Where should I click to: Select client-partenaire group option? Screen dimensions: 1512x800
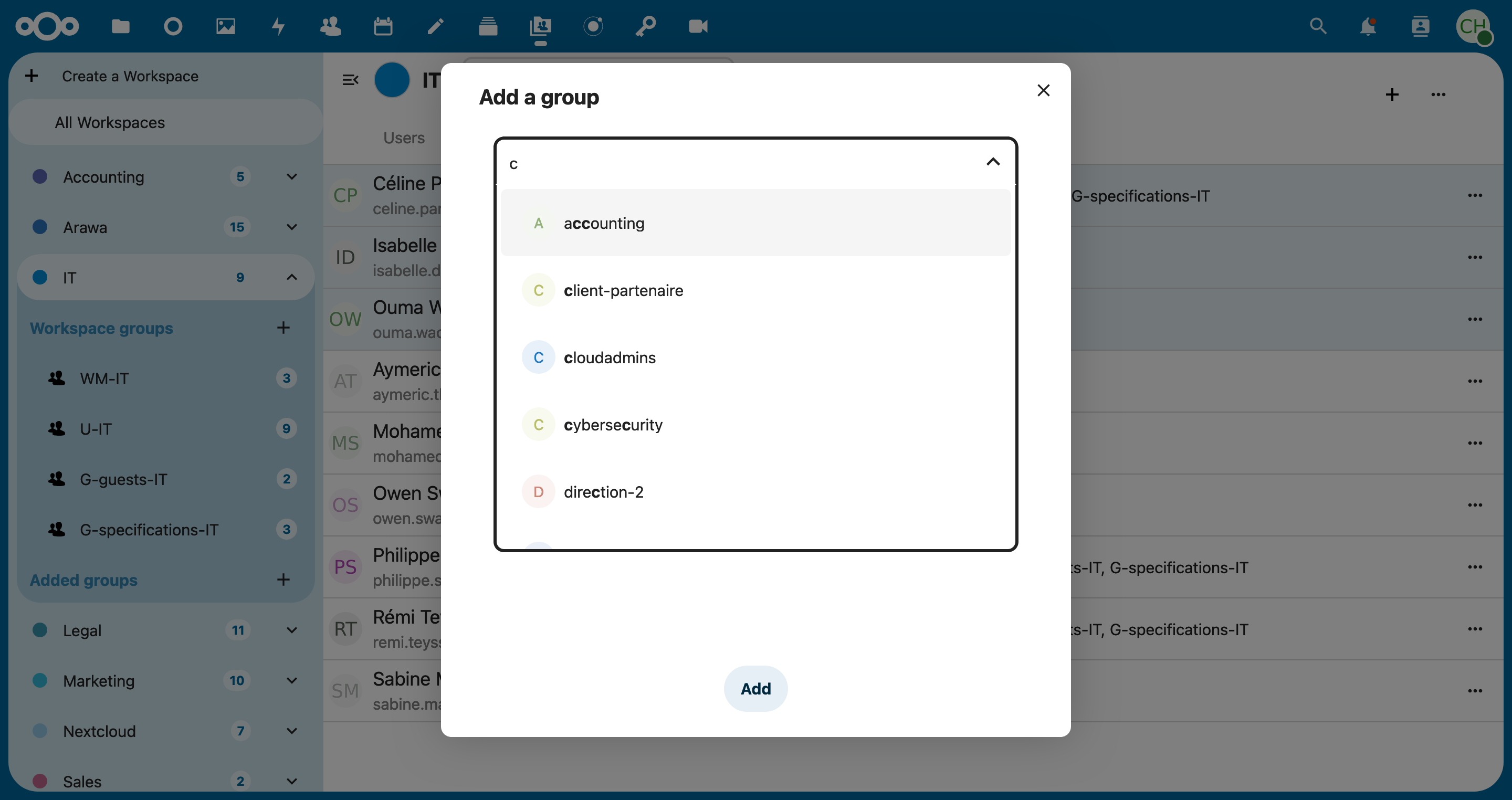pyautogui.click(x=623, y=290)
